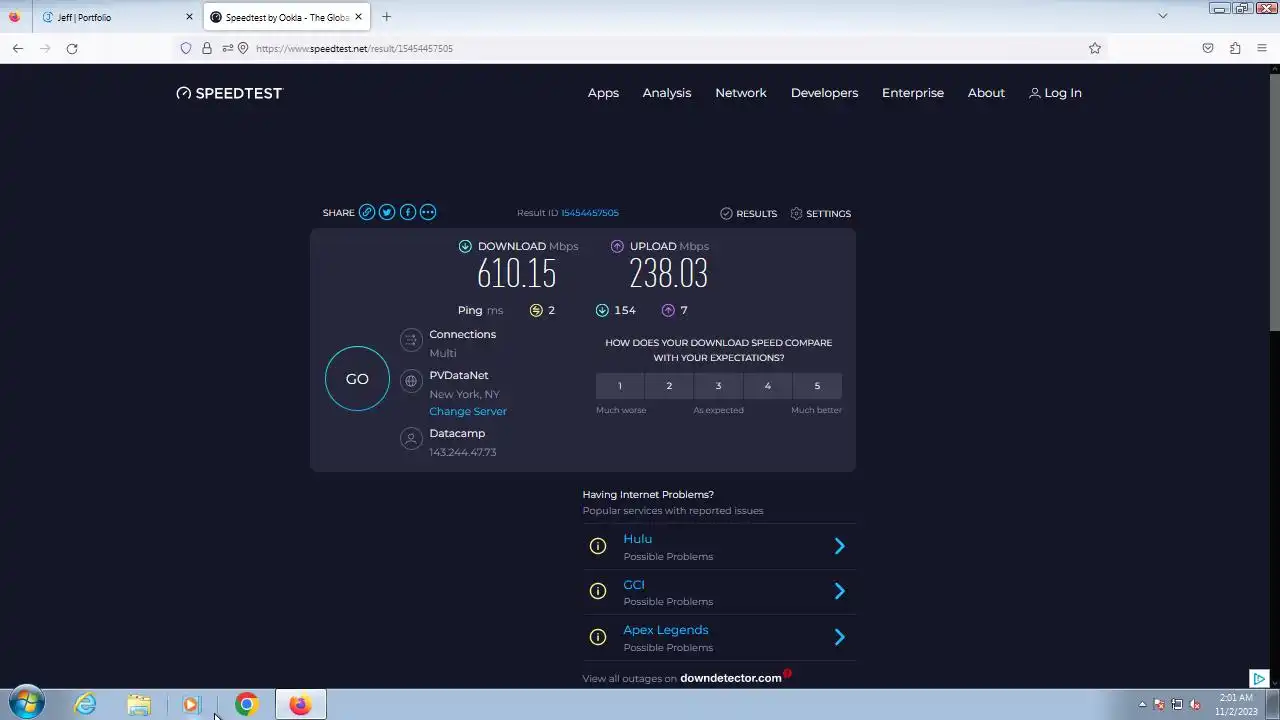The width and height of the screenshot is (1280, 720).
Task: Open the Enterprise menu
Action: point(913,93)
